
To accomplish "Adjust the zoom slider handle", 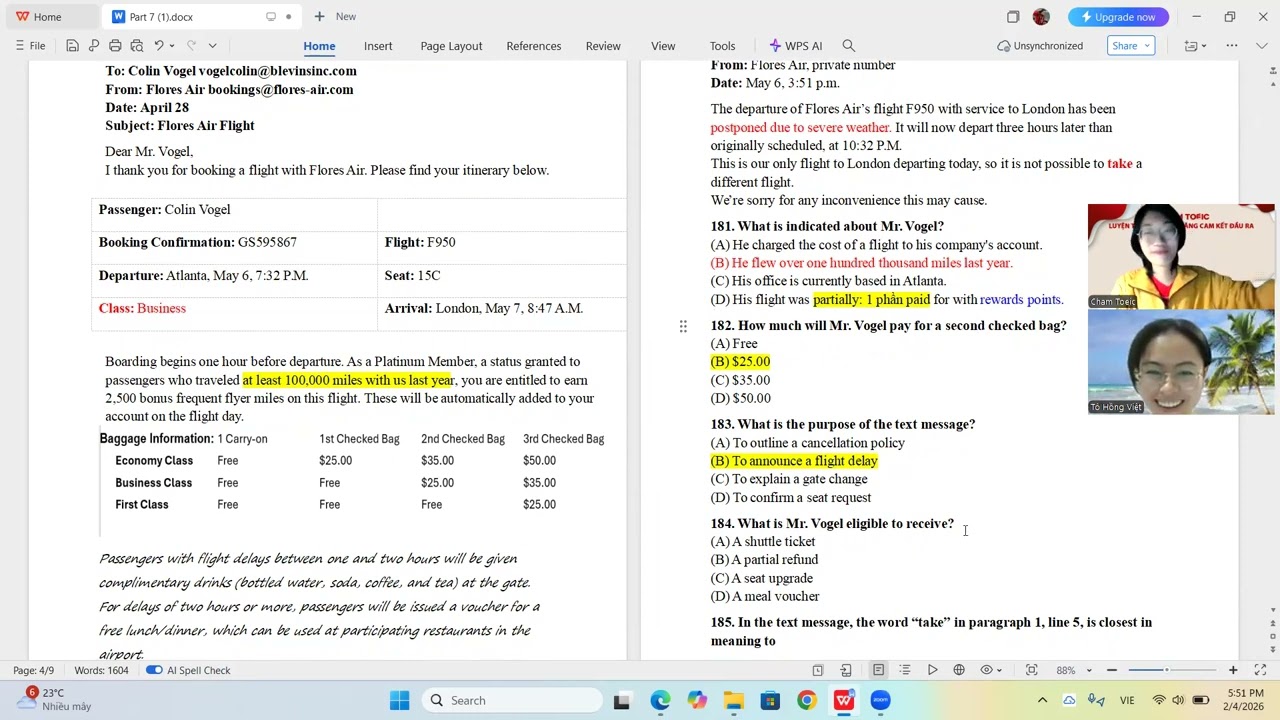I will [1166, 670].
